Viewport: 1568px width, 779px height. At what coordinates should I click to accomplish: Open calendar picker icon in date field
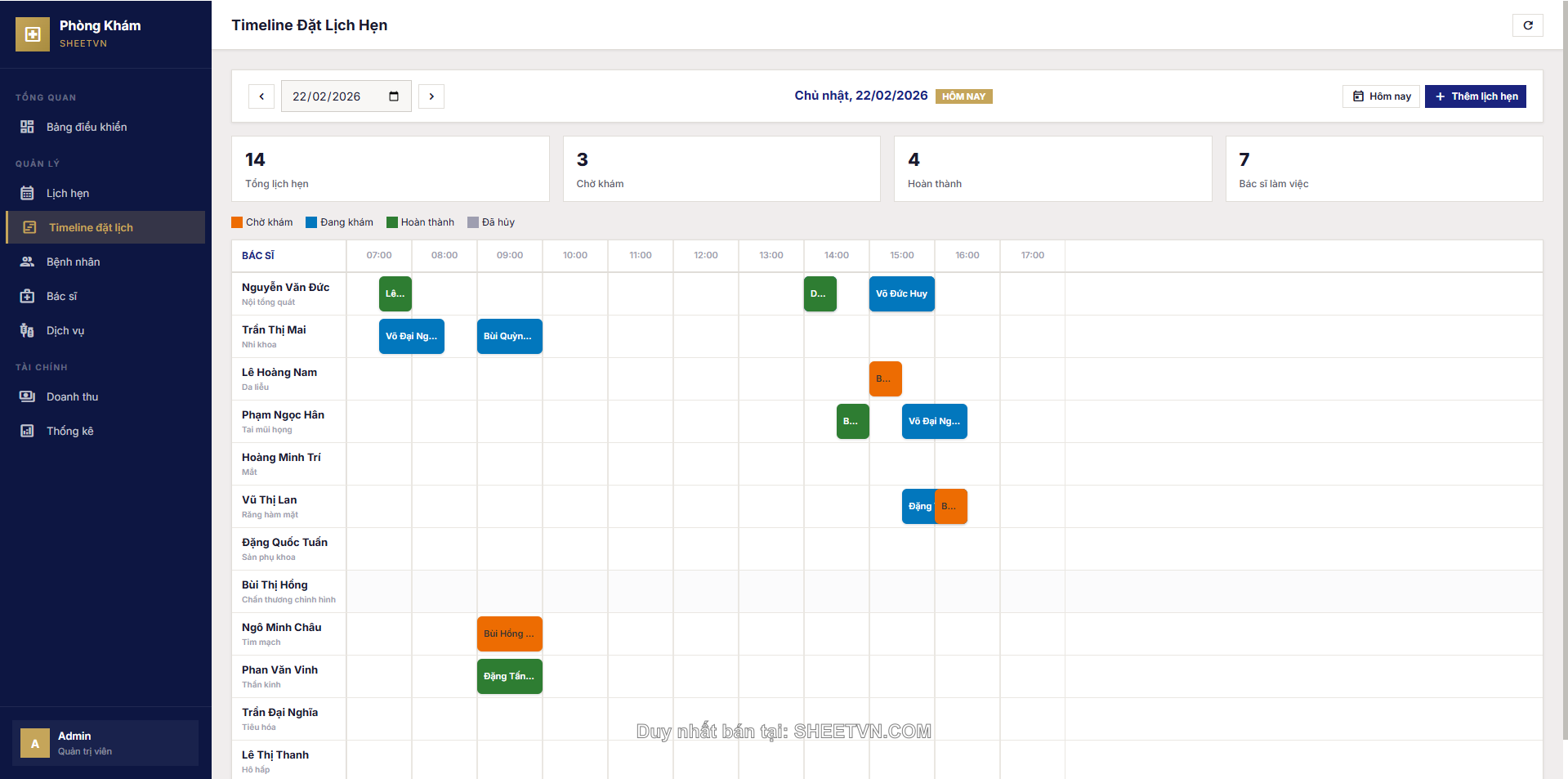point(394,96)
